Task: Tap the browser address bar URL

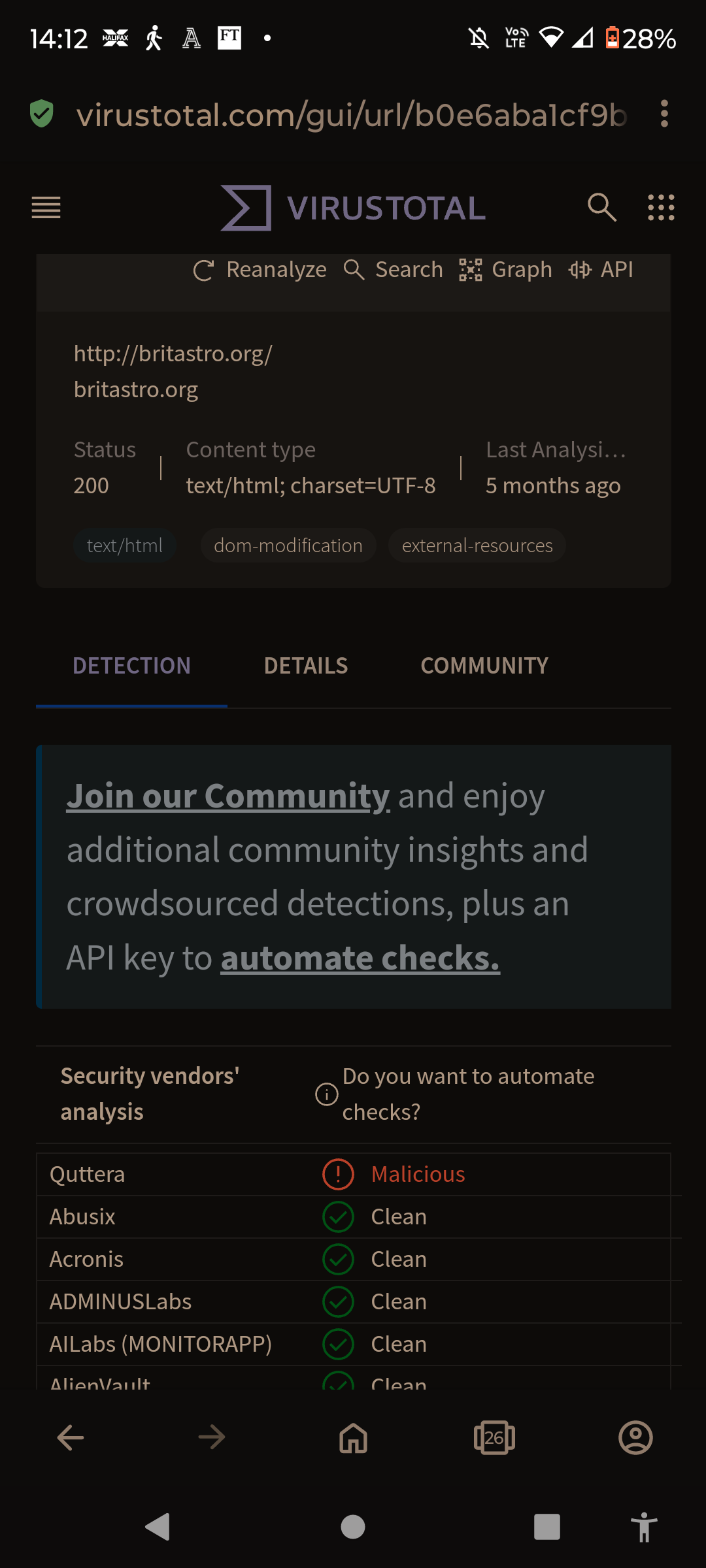Action: click(x=352, y=115)
